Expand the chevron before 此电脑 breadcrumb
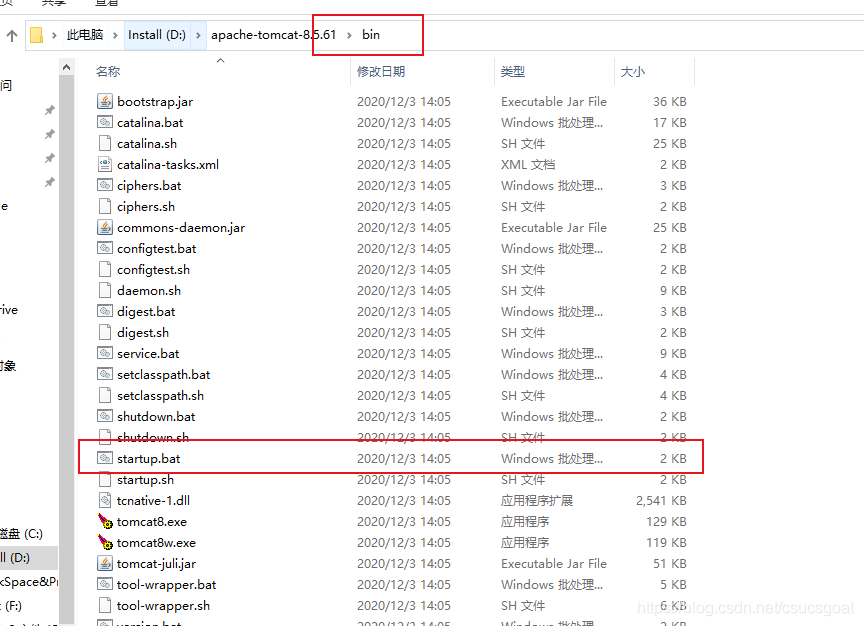 point(54,35)
